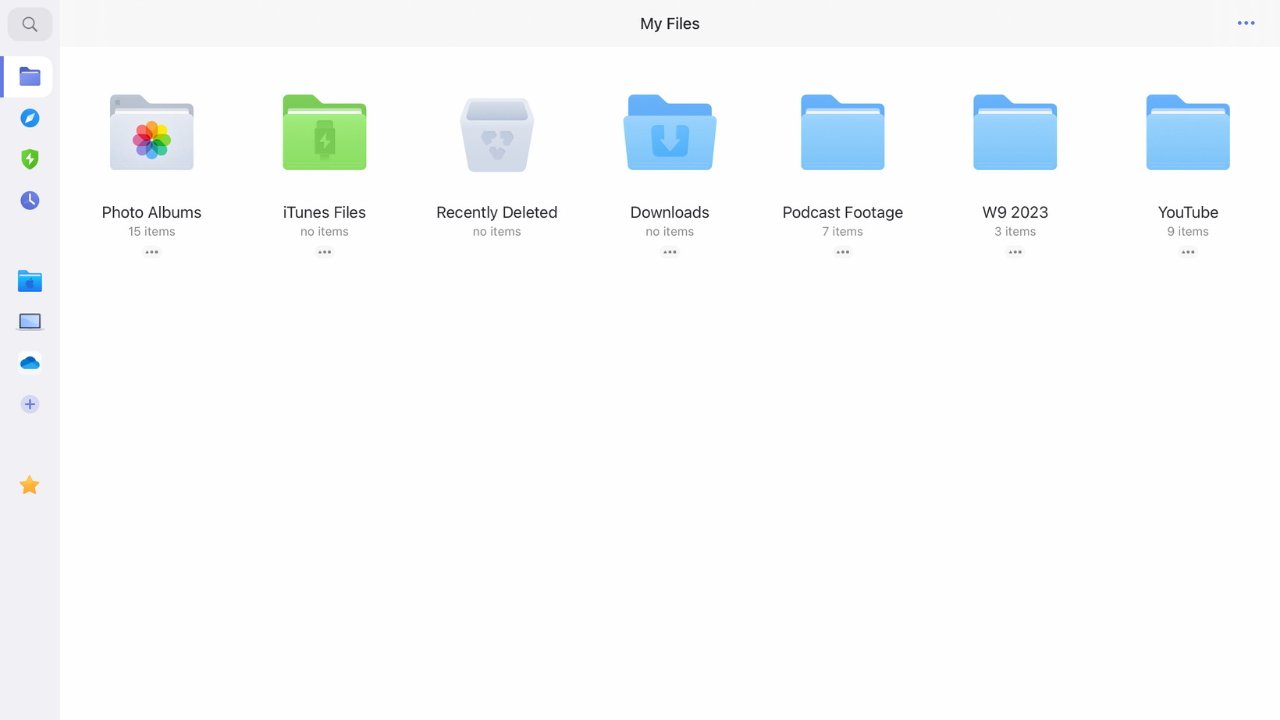Open the top-right more options menu

tap(1246, 23)
